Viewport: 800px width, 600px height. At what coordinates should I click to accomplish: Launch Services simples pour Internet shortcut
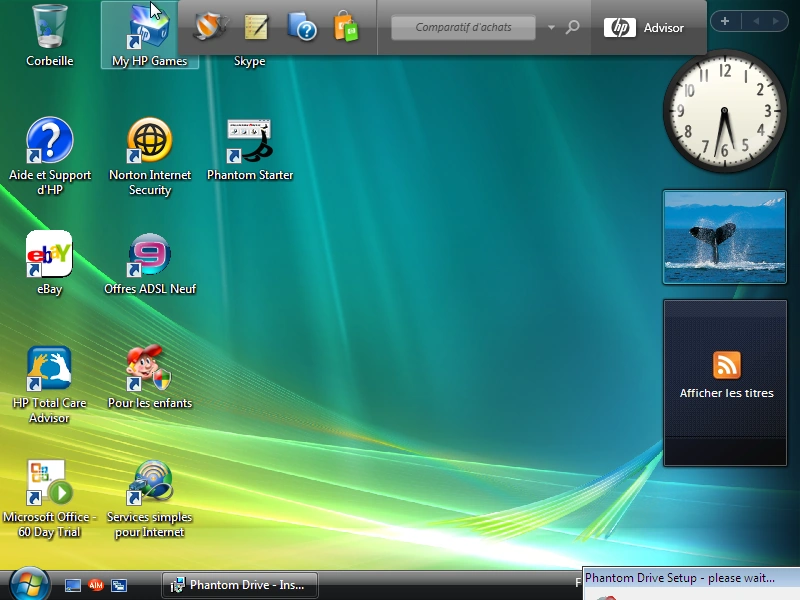tap(150, 499)
